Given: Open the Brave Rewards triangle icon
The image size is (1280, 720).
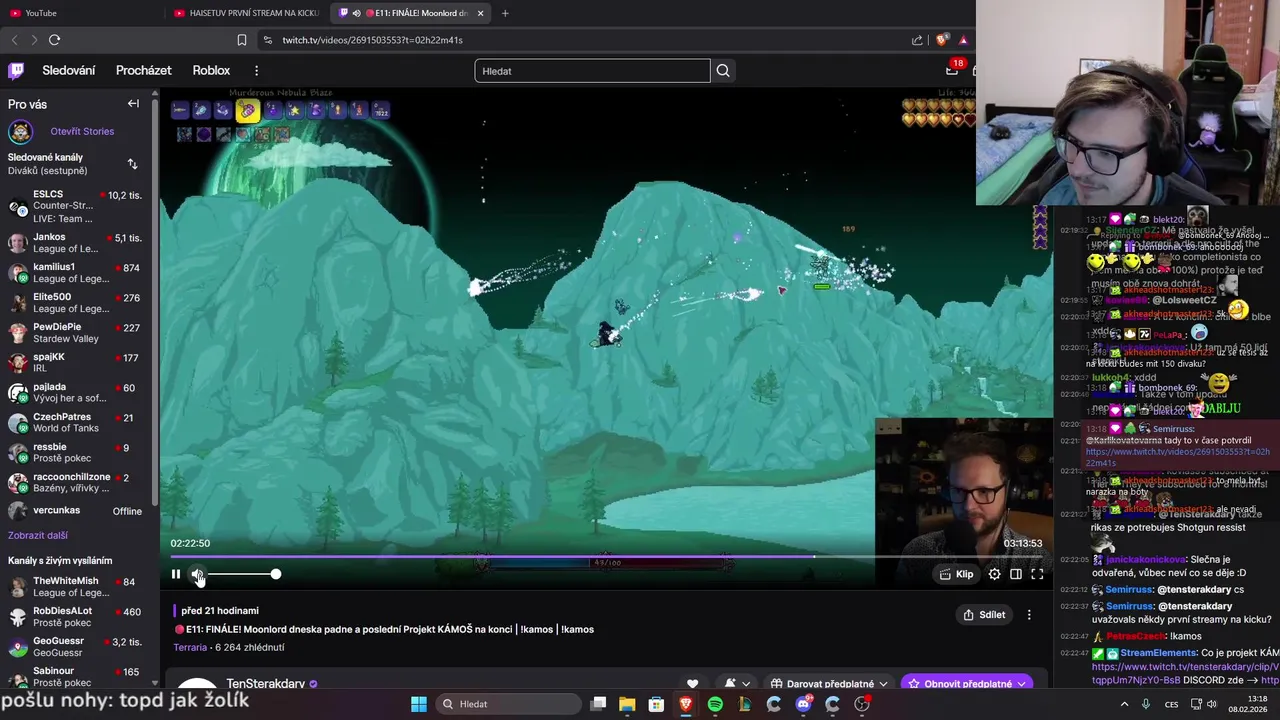Looking at the screenshot, I should [963, 40].
